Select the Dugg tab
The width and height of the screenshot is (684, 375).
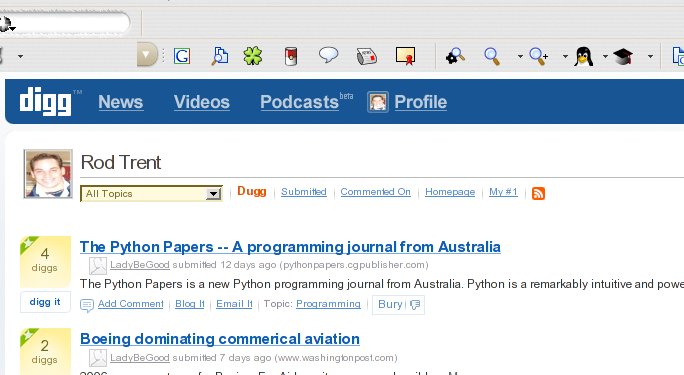click(252, 191)
